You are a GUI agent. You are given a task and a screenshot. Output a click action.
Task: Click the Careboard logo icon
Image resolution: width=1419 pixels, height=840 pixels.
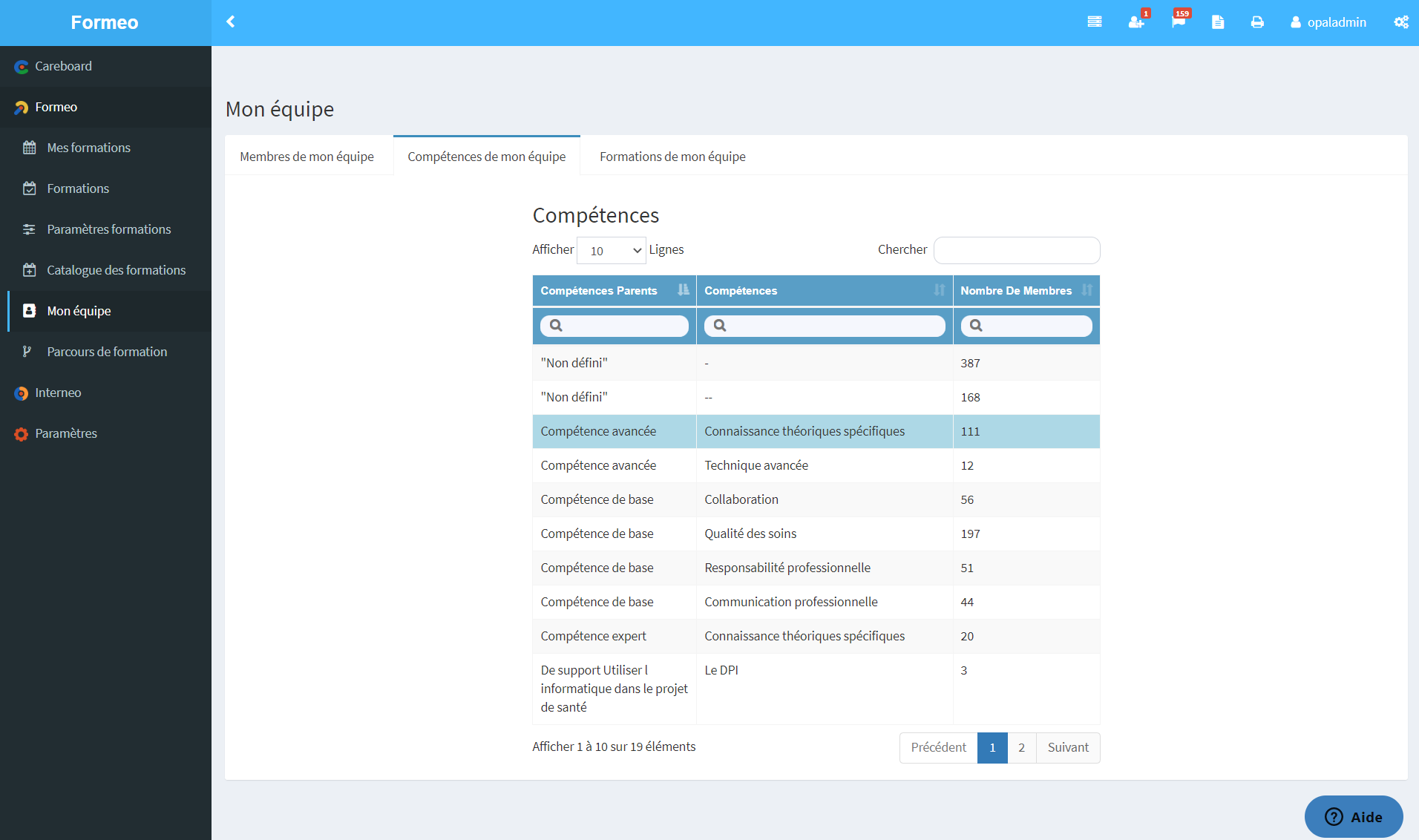[21, 67]
